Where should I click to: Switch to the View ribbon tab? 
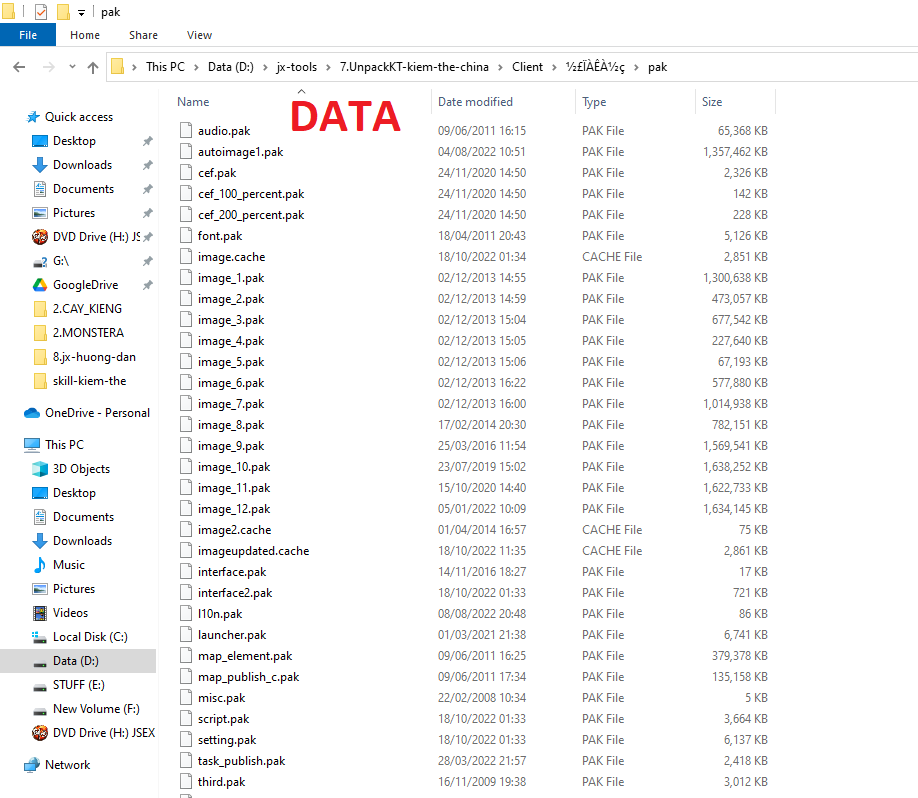coord(199,34)
